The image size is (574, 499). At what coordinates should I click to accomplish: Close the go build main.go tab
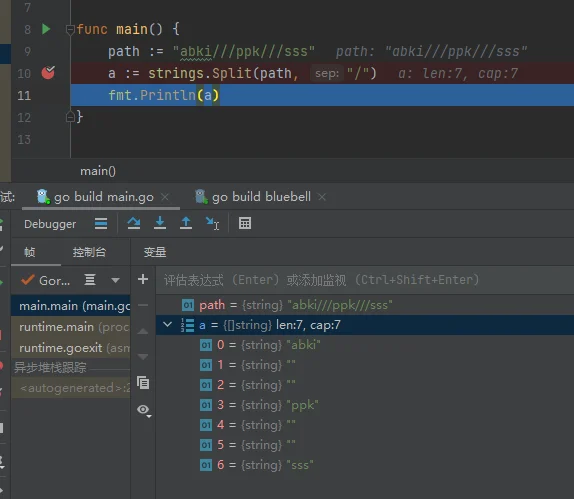[165, 197]
